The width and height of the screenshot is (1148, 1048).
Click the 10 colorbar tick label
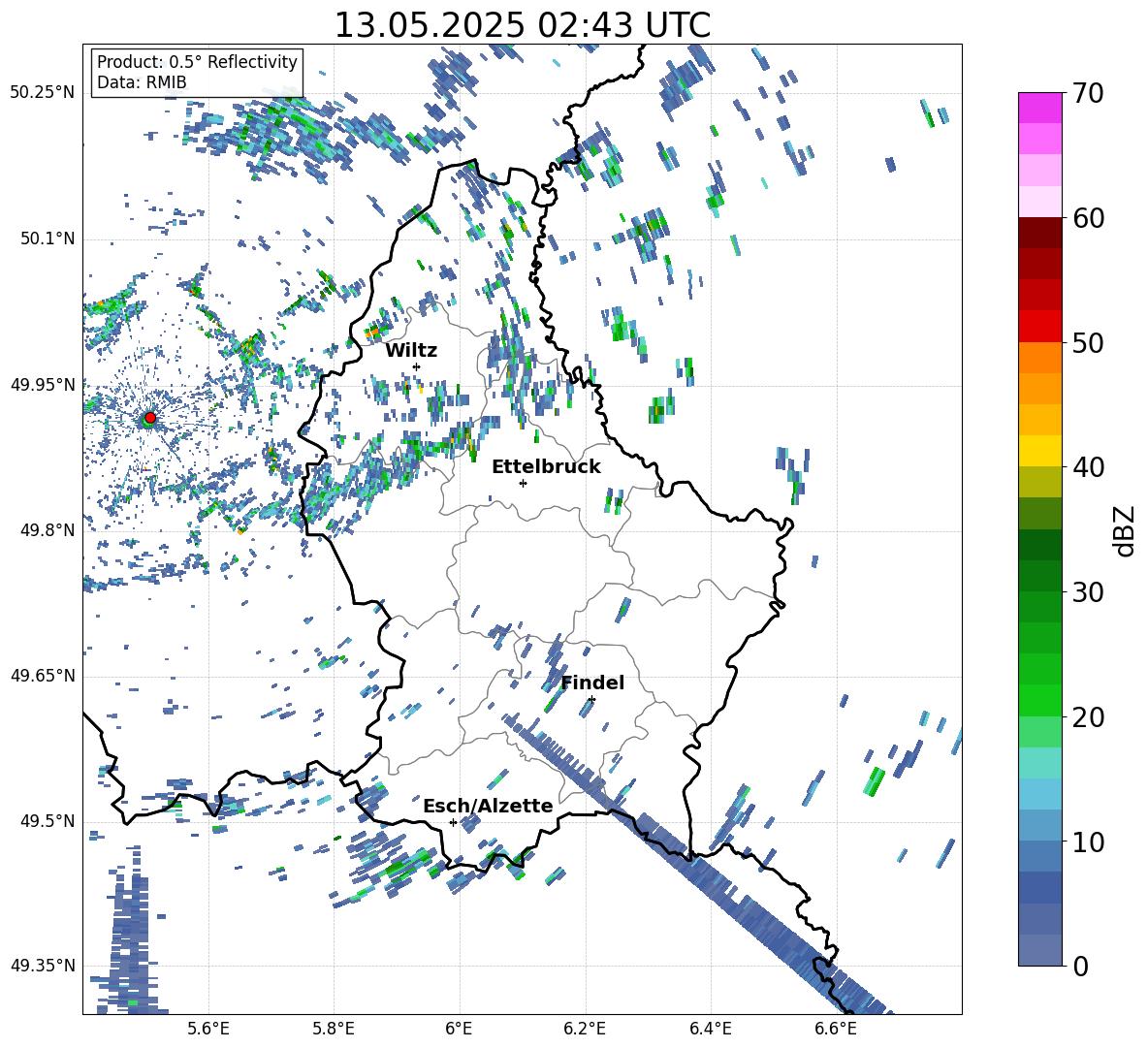pos(1087,842)
